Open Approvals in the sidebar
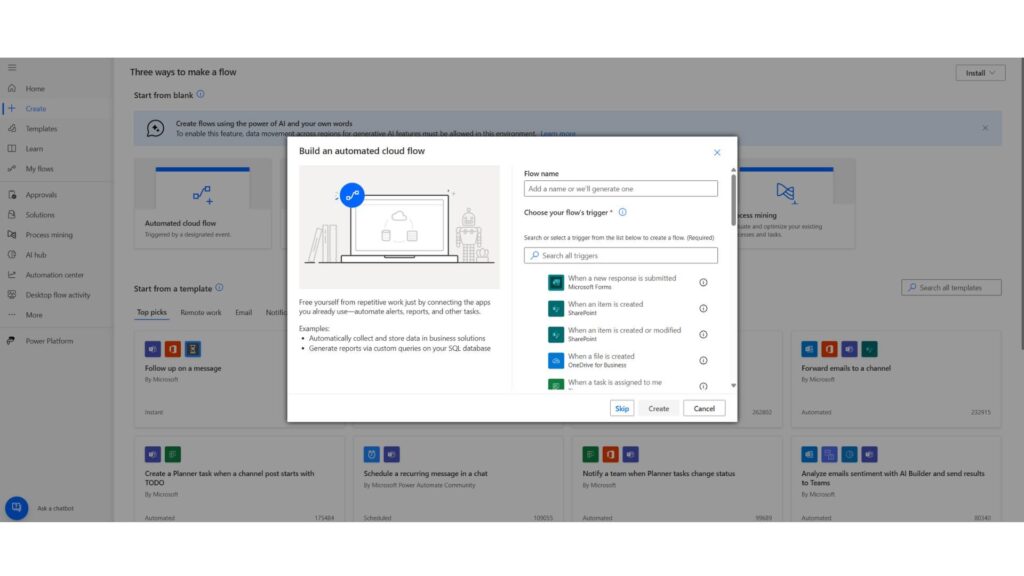The width and height of the screenshot is (1024, 576). coord(41,195)
